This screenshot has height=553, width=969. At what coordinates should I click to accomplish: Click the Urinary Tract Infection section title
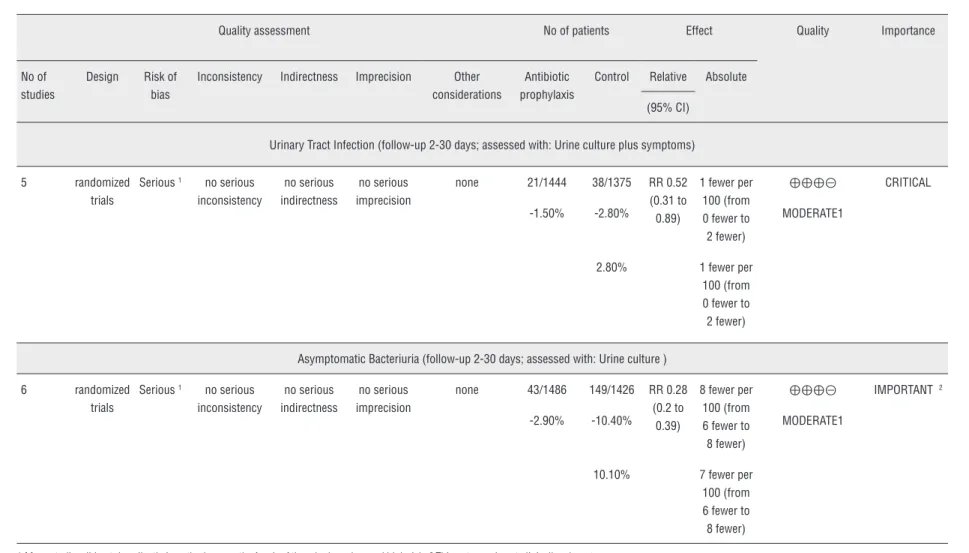[482, 145]
